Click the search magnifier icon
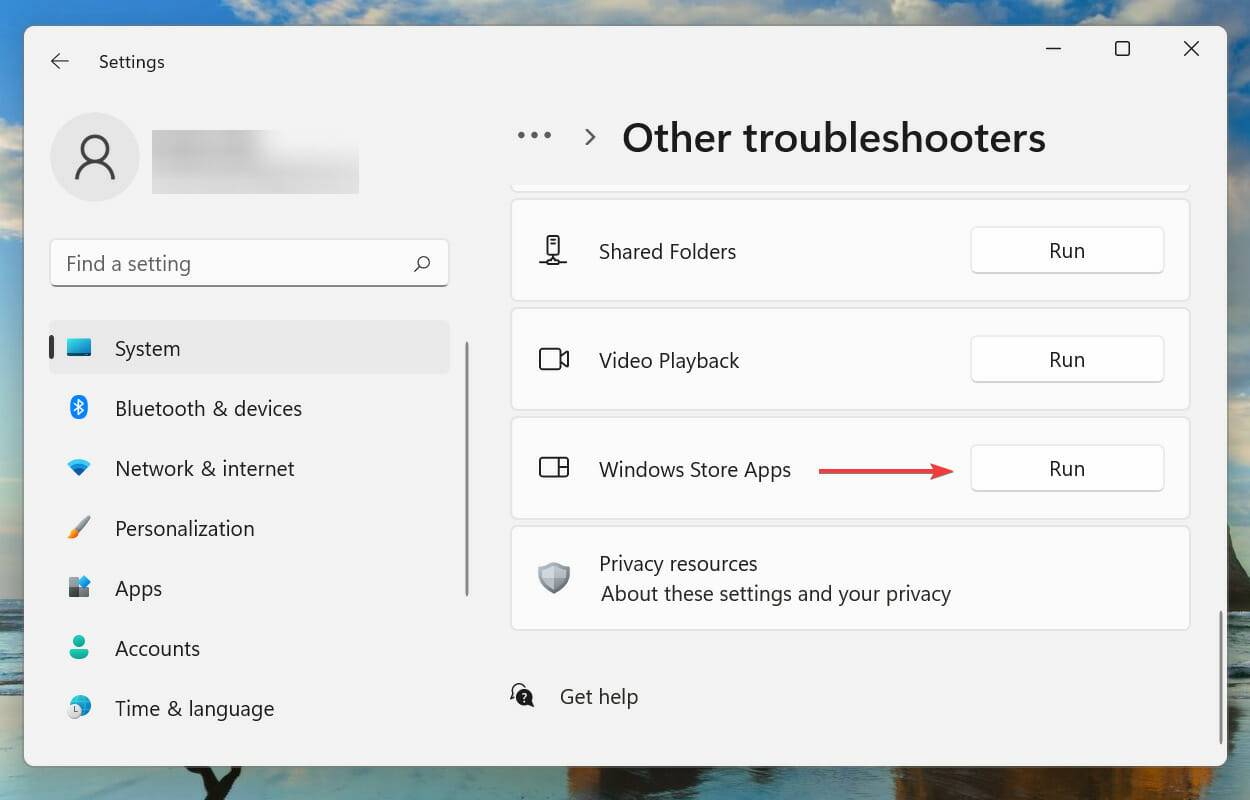Image resolution: width=1250 pixels, height=800 pixels. [422, 264]
